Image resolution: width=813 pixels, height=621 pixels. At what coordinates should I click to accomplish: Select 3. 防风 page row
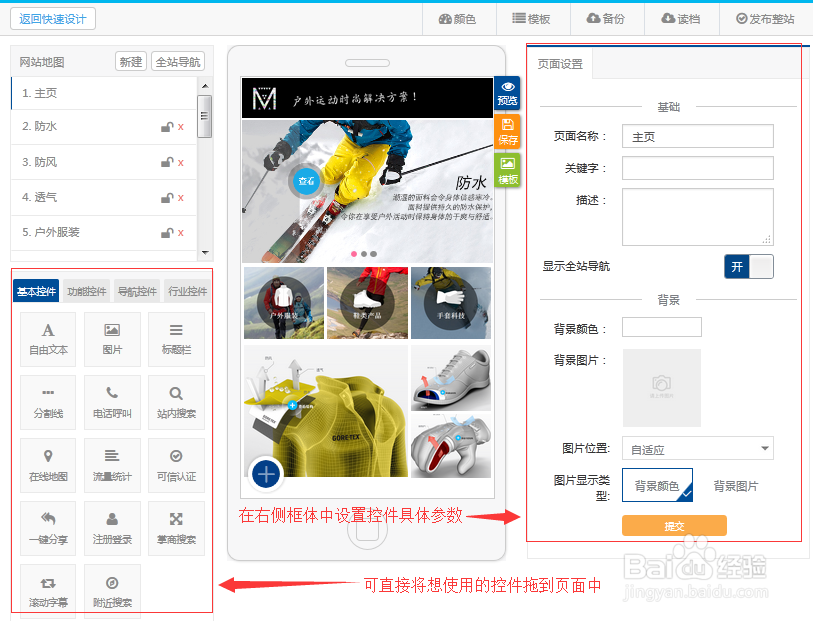[104, 162]
